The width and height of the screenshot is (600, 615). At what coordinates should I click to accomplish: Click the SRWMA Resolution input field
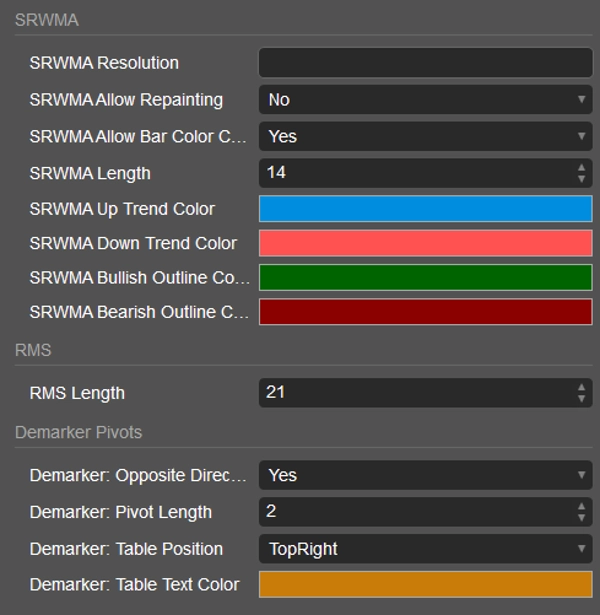425,63
